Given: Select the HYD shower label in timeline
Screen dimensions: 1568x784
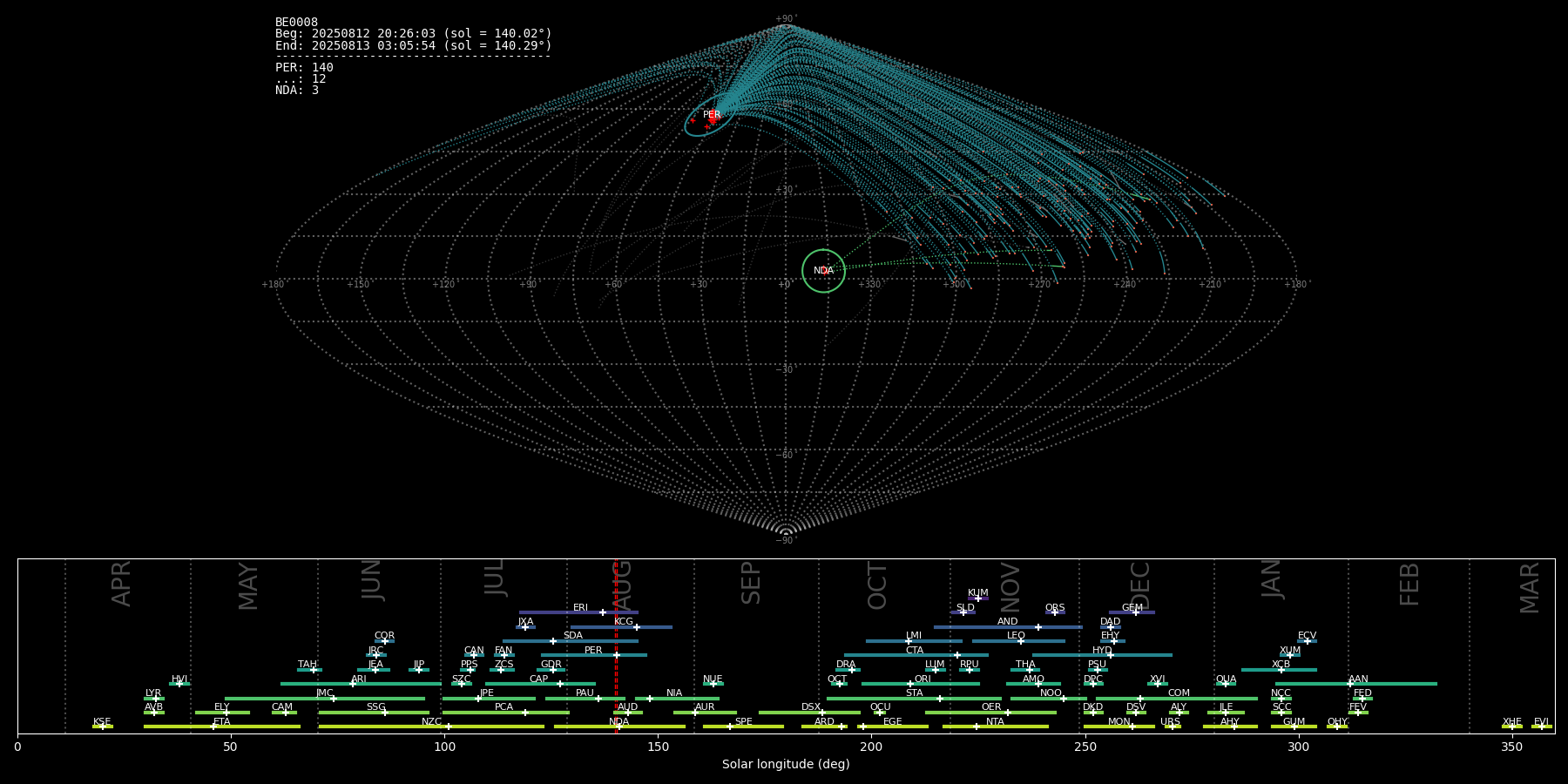Looking at the screenshot, I should coord(1102,651).
